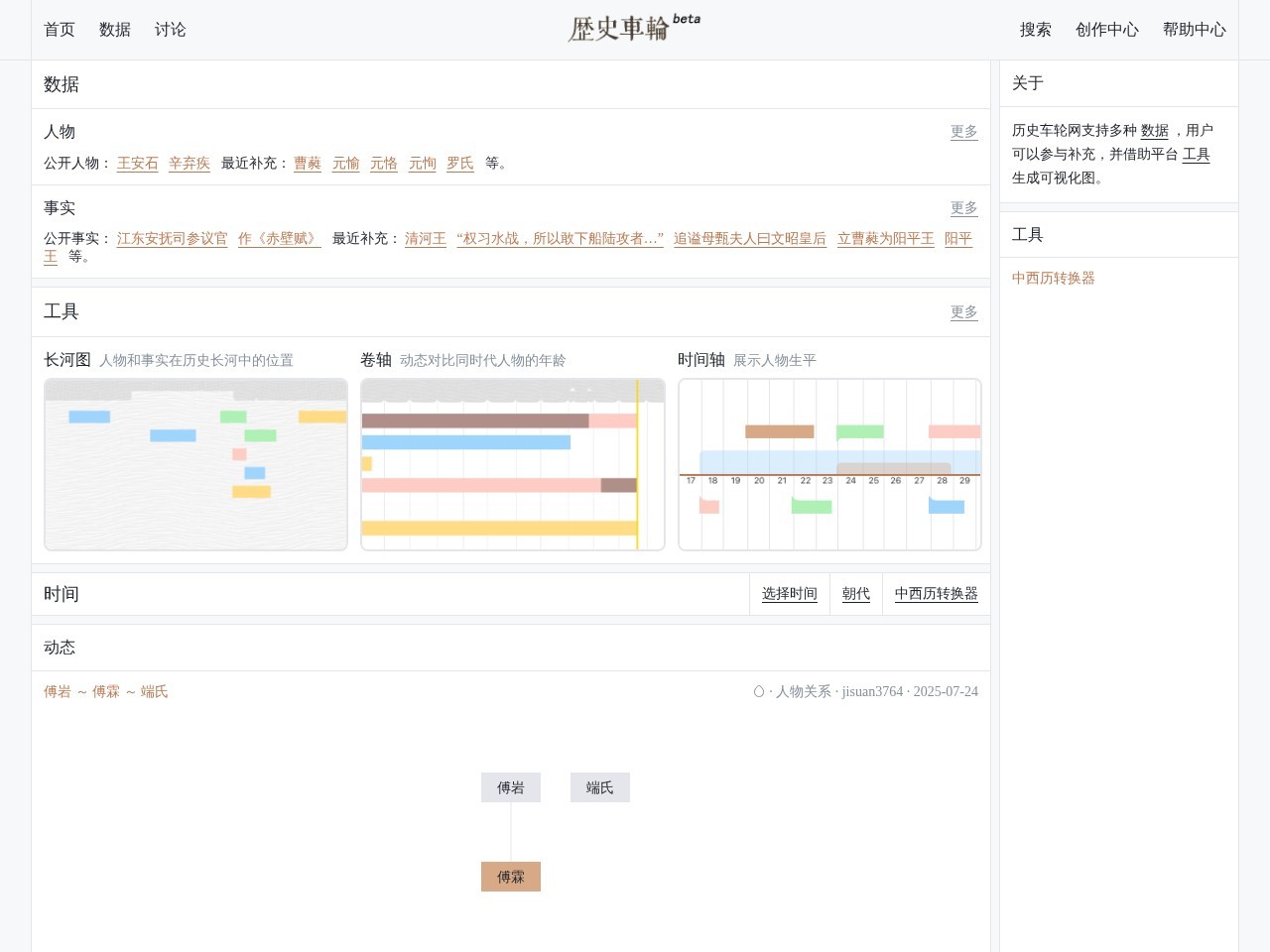Click the 朝代 button

pos(856,594)
